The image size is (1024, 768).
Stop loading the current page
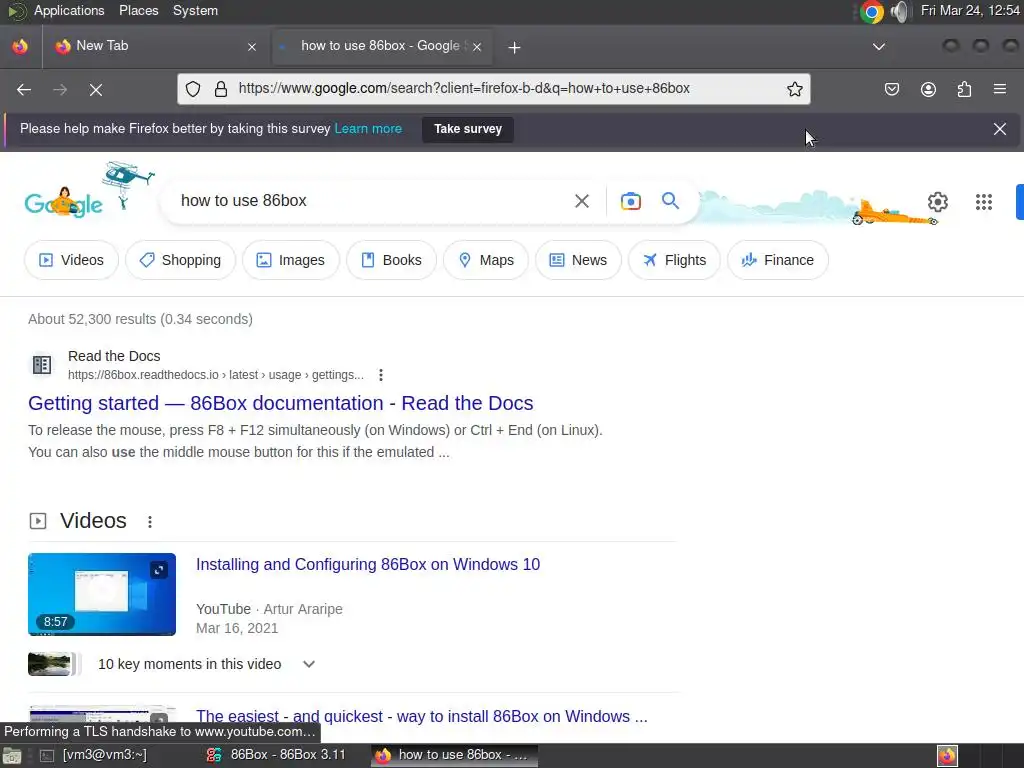pyautogui.click(x=95, y=89)
